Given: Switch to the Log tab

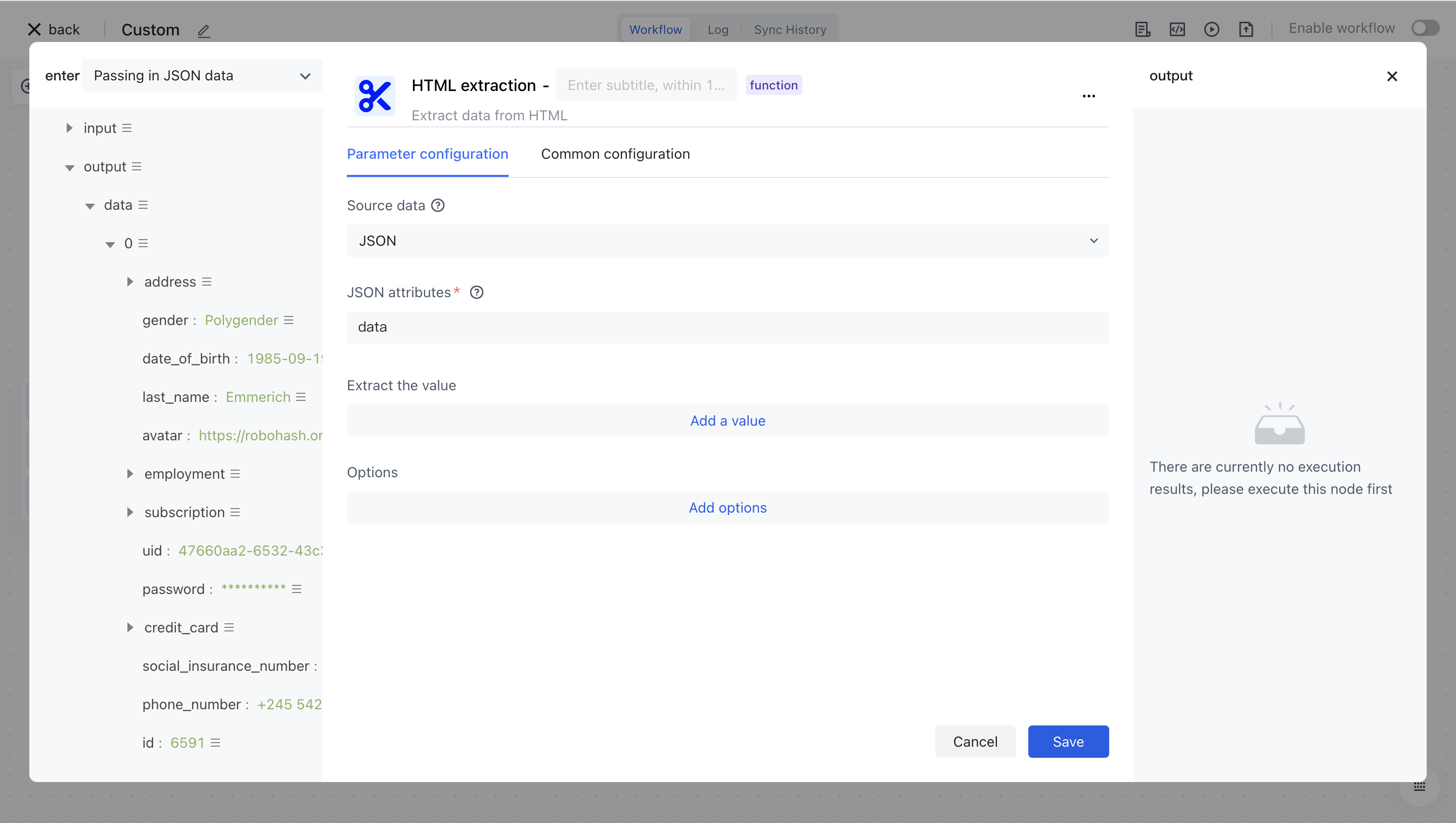Looking at the screenshot, I should tap(718, 29).
